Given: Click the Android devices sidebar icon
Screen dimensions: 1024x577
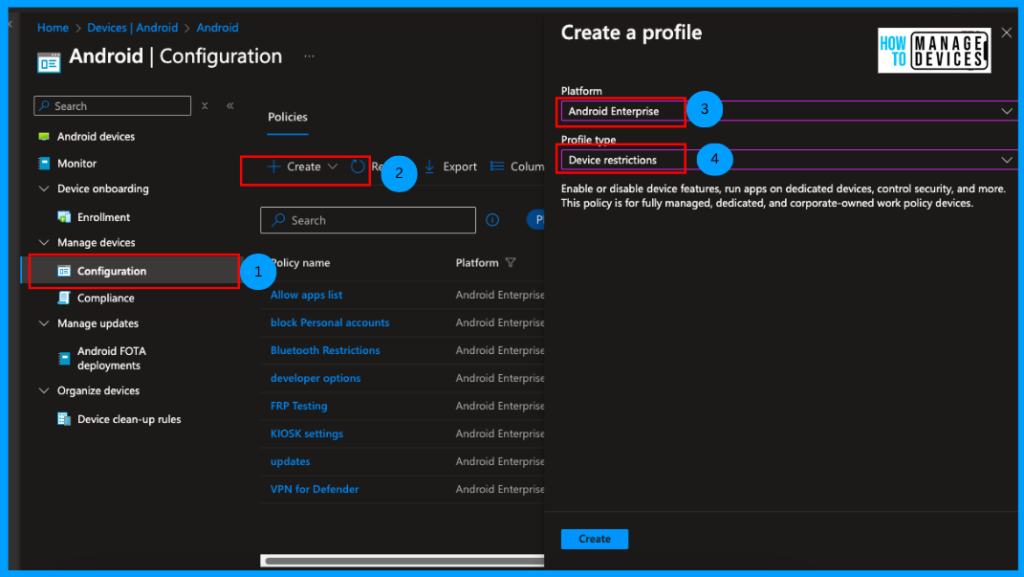Looking at the screenshot, I should tap(44, 136).
